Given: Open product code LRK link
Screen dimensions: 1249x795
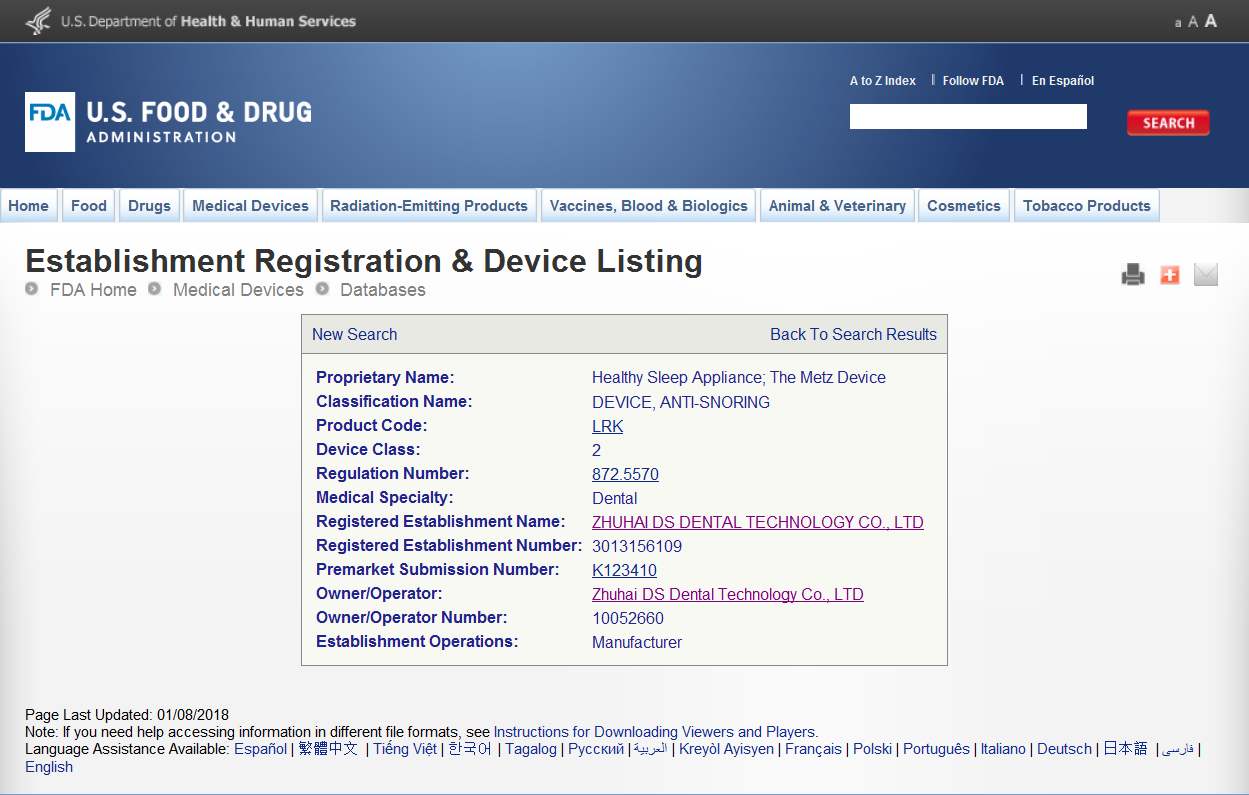Looking at the screenshot, I should pos(607,427).
